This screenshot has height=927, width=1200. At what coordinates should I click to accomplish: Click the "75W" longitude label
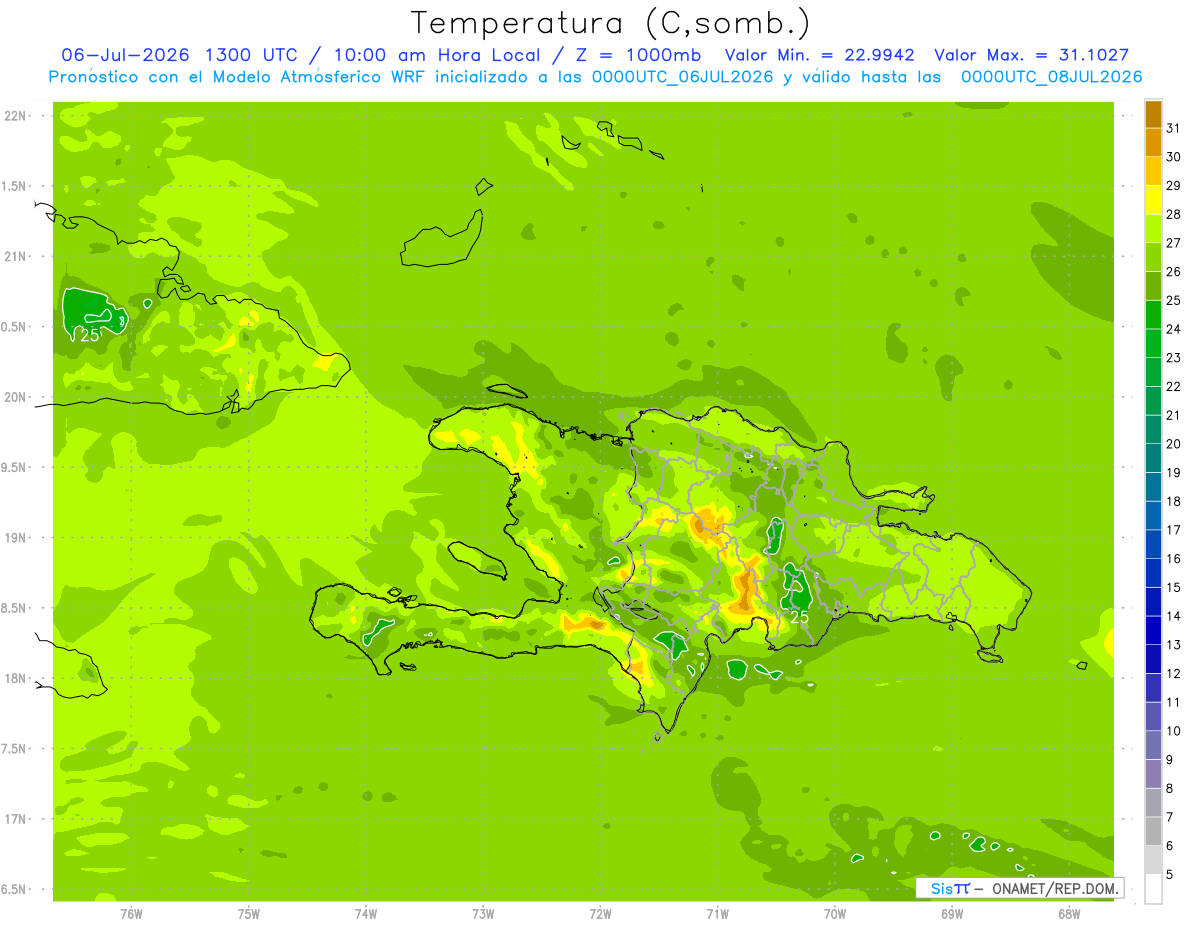pyautogui.click(x=249, y=913)
